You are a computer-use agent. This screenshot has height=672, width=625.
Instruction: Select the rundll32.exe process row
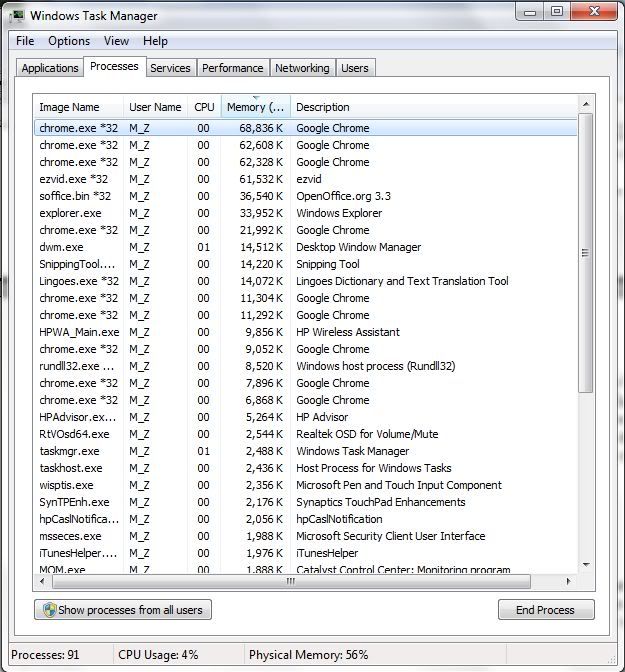coord(305,366)
